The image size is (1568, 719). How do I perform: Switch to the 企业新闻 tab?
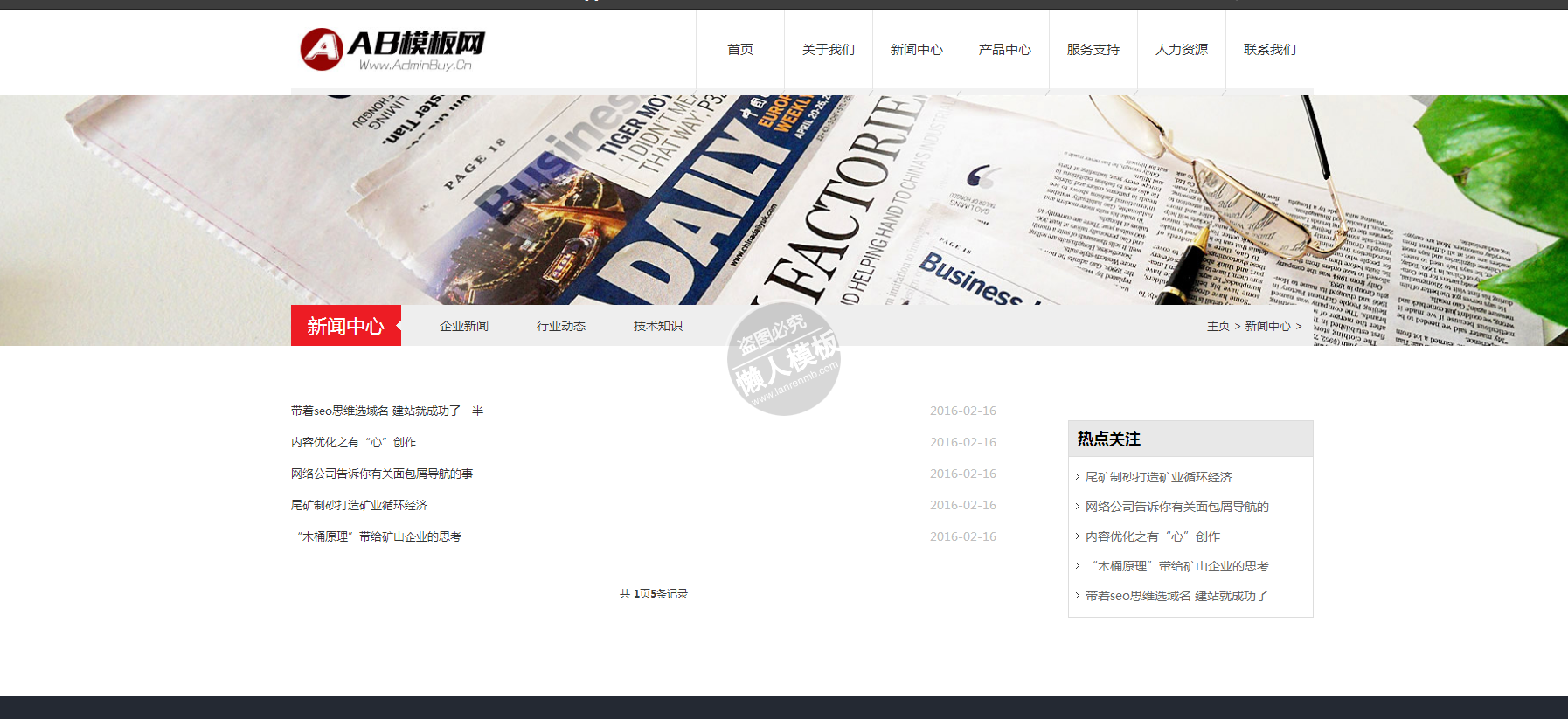pyautogui.click(x=464, y=326)
